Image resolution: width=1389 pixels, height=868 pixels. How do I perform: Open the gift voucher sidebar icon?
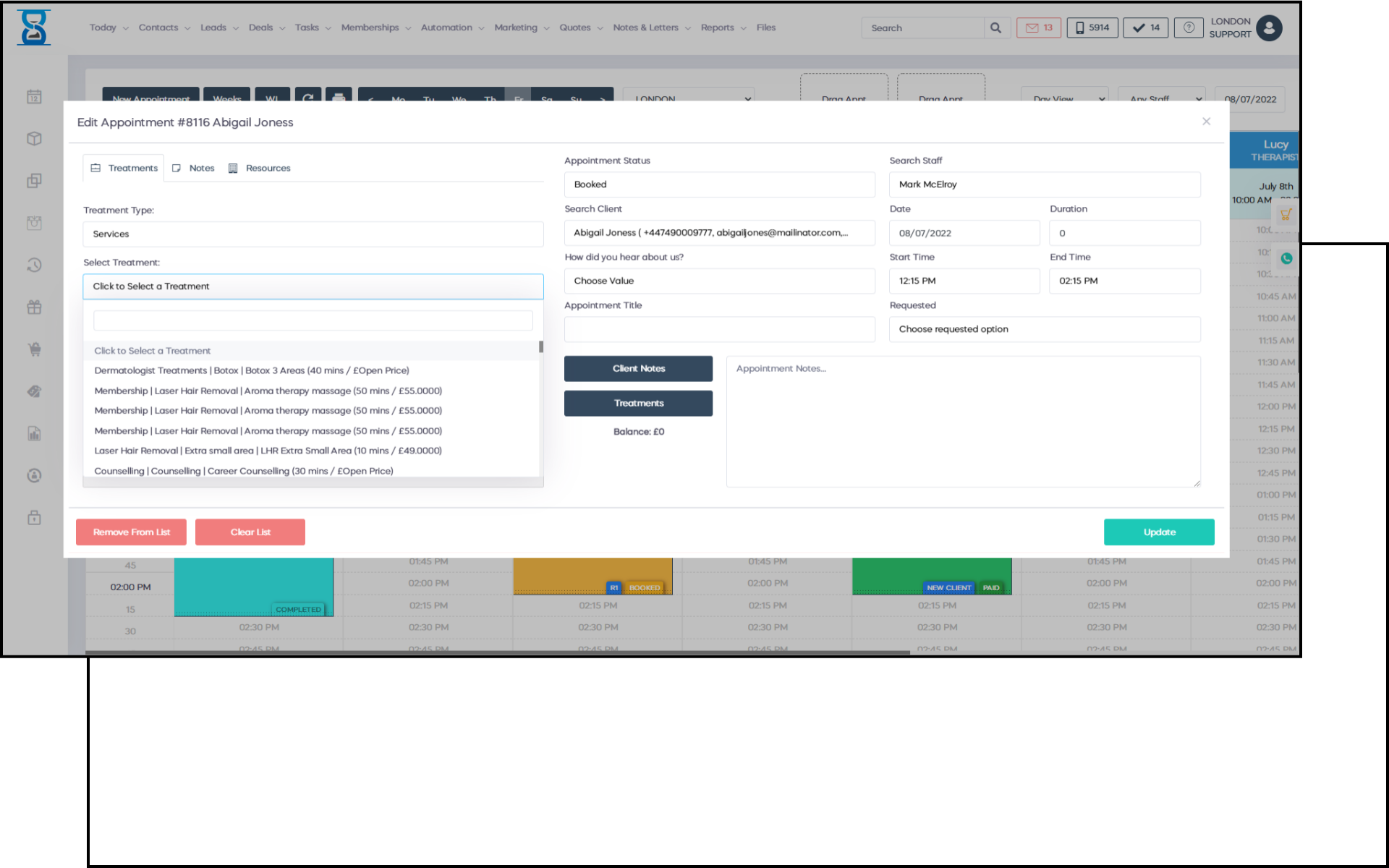[x=34, y=307]
